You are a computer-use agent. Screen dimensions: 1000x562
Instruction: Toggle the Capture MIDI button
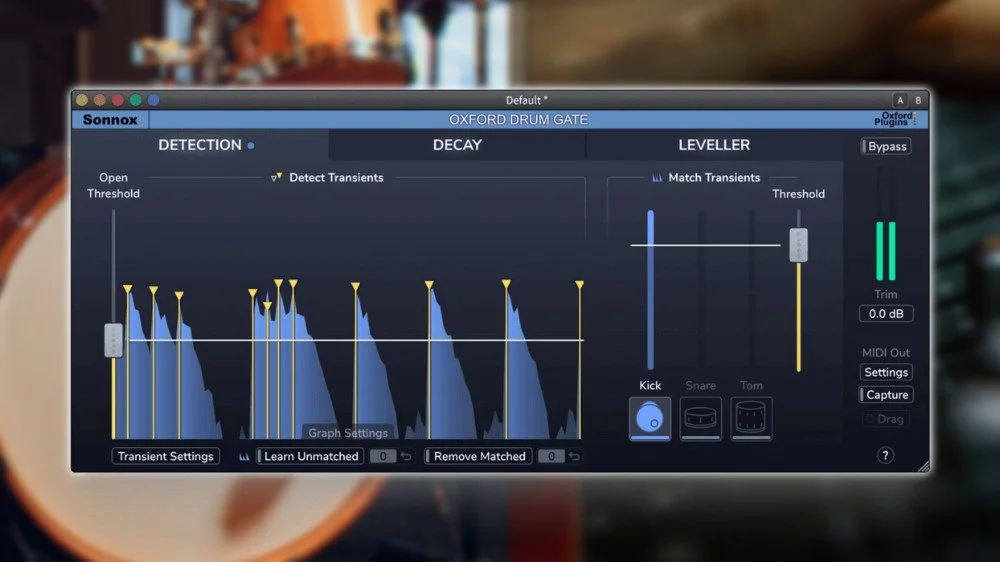point(886,395)
